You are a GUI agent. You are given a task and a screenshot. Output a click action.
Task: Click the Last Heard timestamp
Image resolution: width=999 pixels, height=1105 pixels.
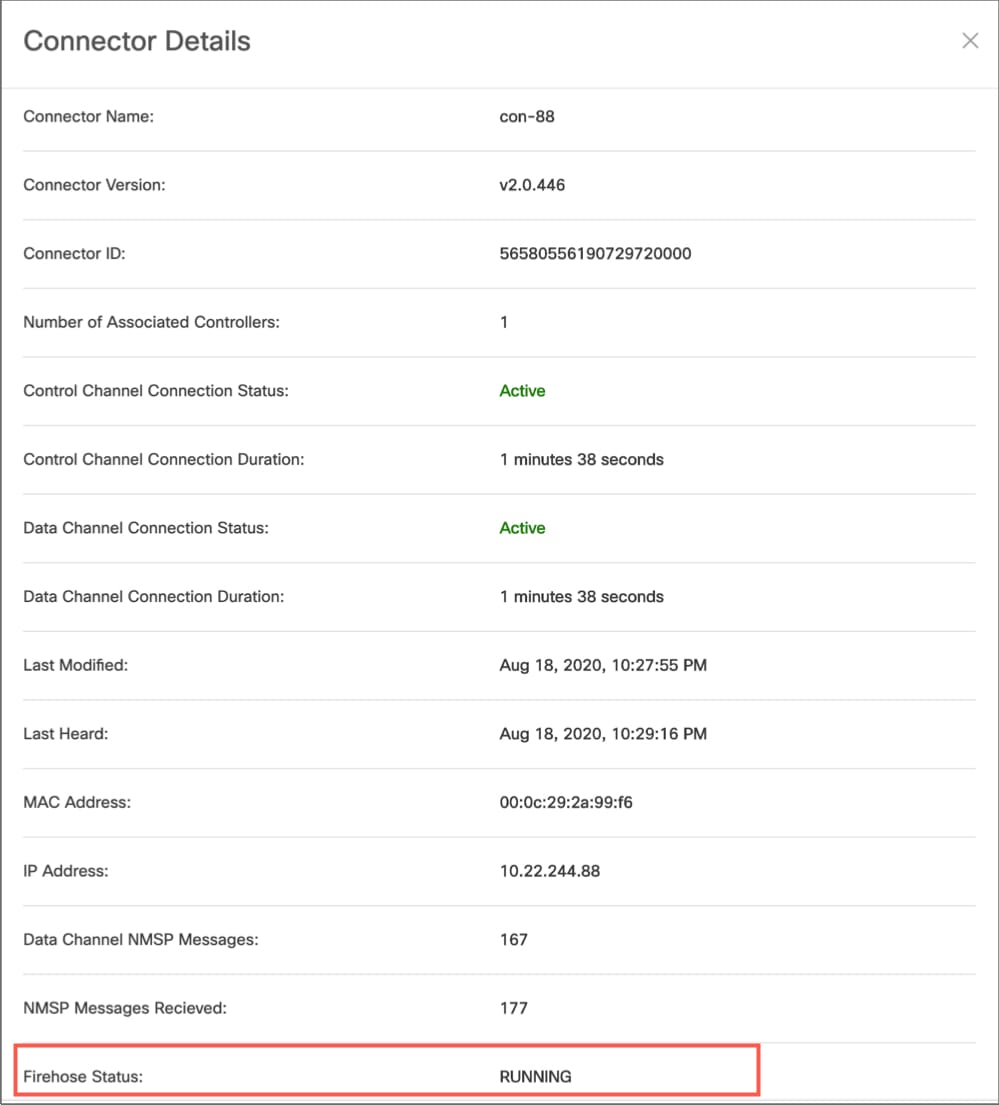[x=603, y=734]
